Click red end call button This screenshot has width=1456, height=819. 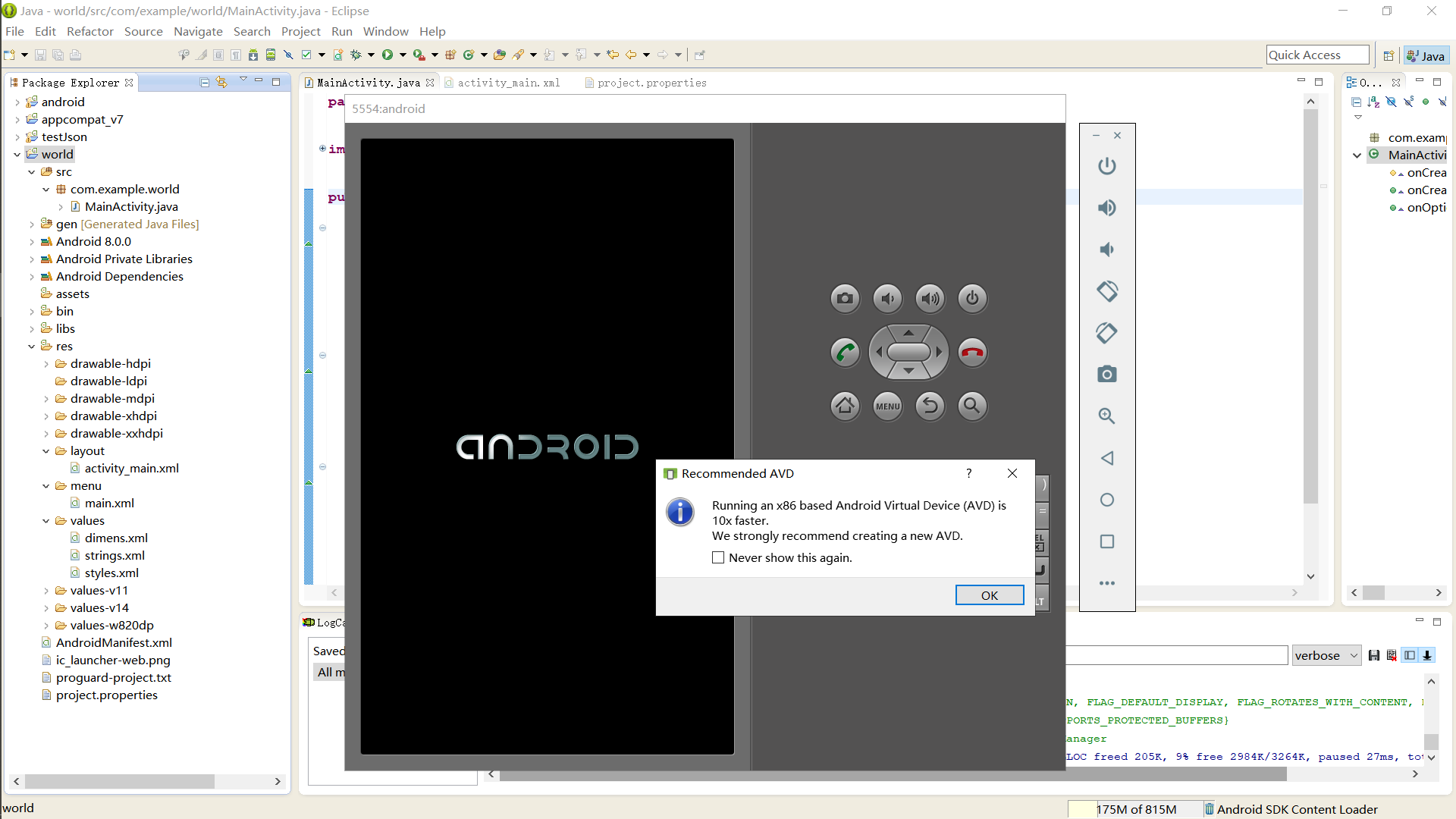click(972, 353)
